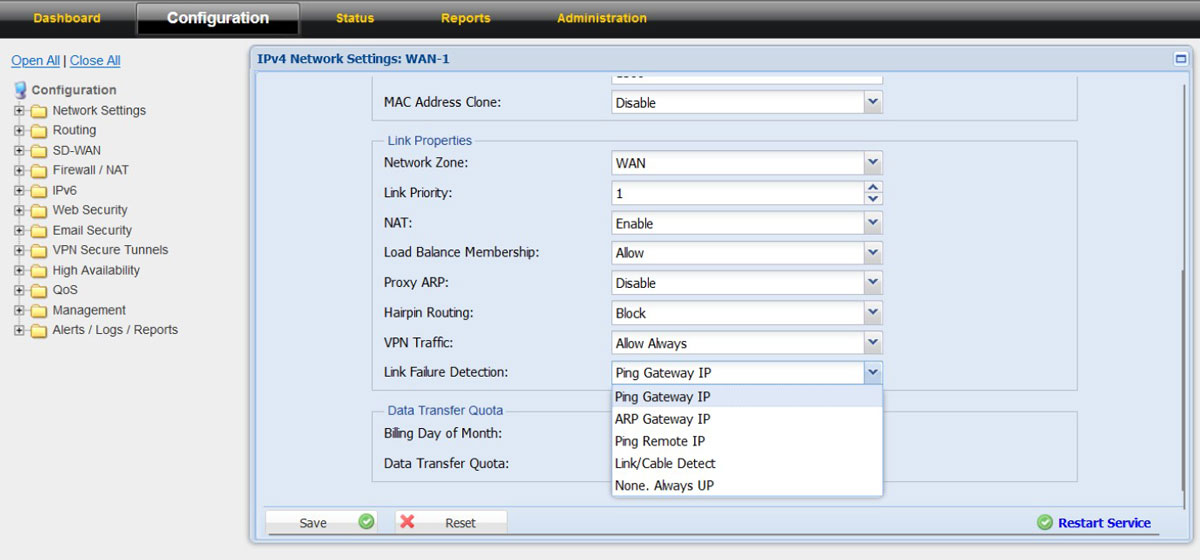Viewport: 1200px width, 560px height.
Task: Click the Link Priority input field
Action: (x=737, y=193)
